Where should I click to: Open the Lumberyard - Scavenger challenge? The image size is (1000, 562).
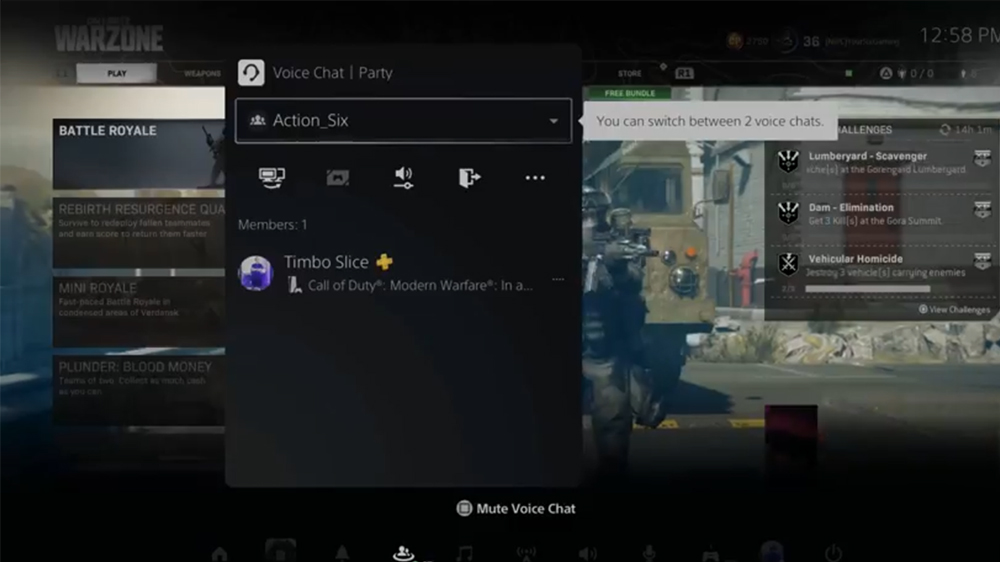coord(883,163)
